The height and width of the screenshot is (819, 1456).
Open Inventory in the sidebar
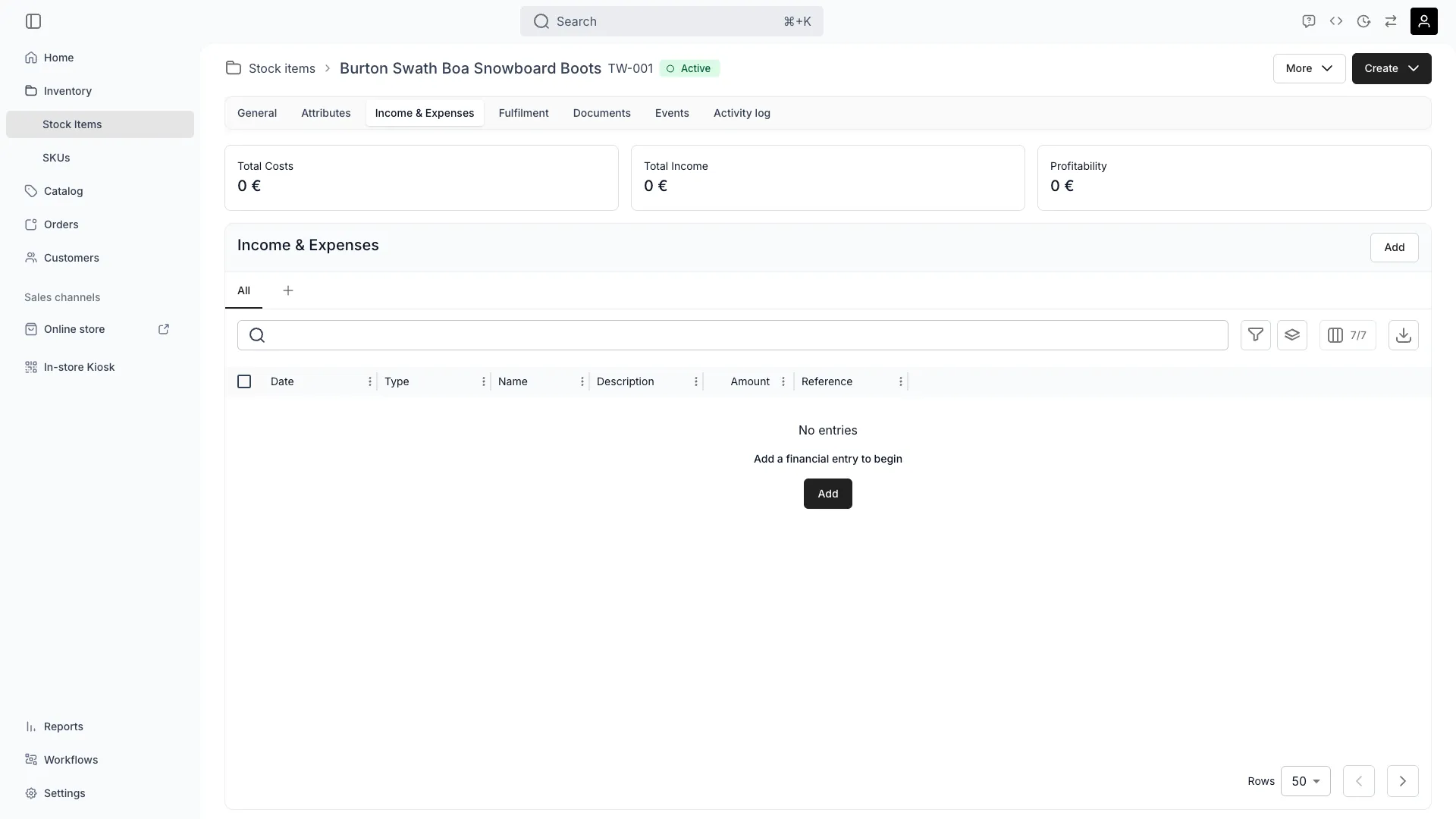[100, 91]
